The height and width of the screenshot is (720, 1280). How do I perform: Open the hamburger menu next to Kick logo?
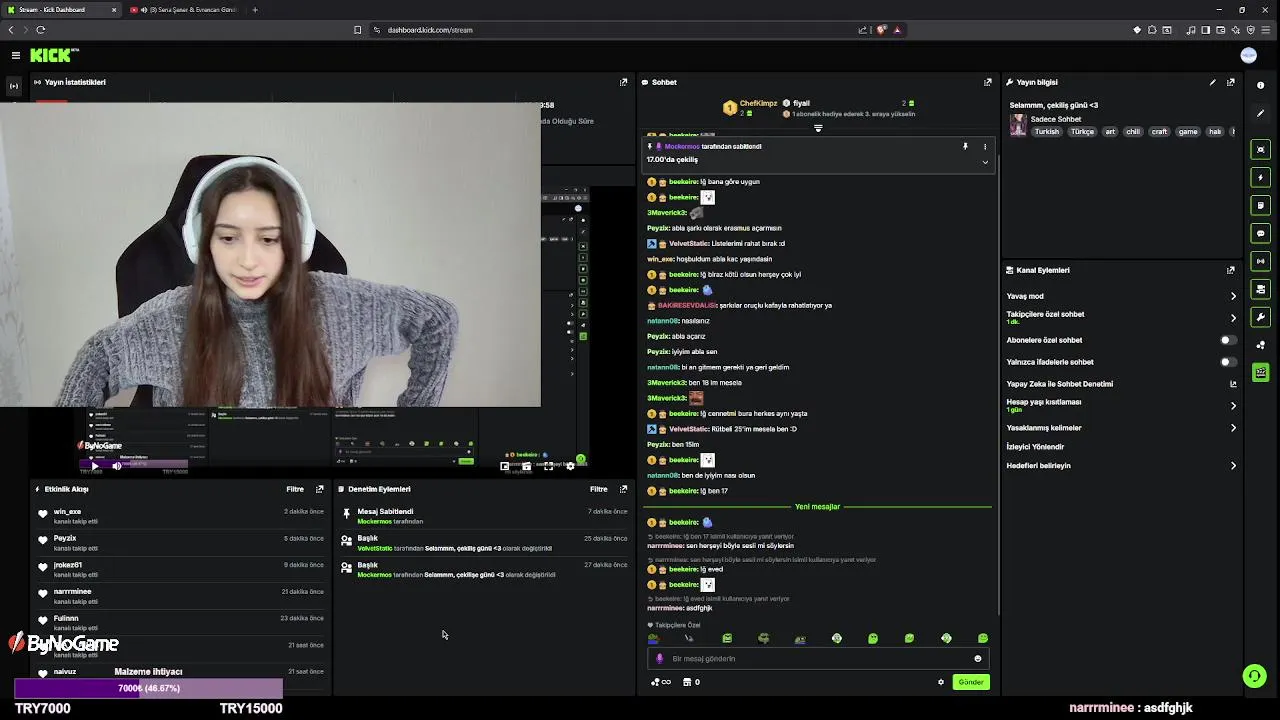16,55
